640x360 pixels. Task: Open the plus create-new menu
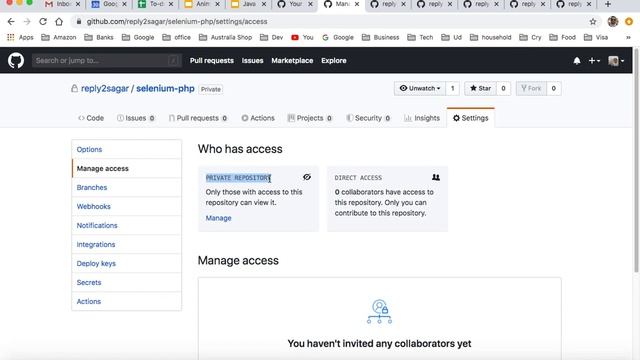tap(594, 61)
